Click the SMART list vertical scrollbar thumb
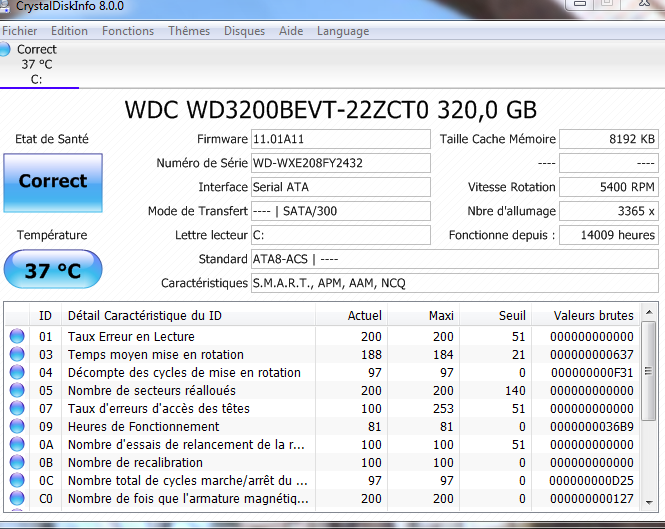 (x=648, y=371)
